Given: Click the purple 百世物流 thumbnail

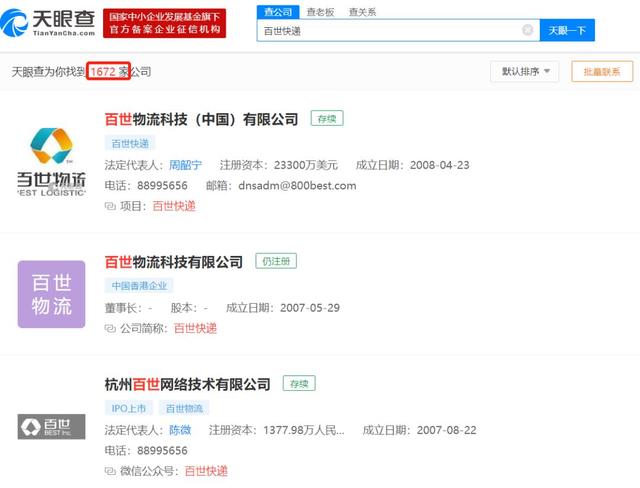Looking at the screenshot, I should tap(51, 294).
